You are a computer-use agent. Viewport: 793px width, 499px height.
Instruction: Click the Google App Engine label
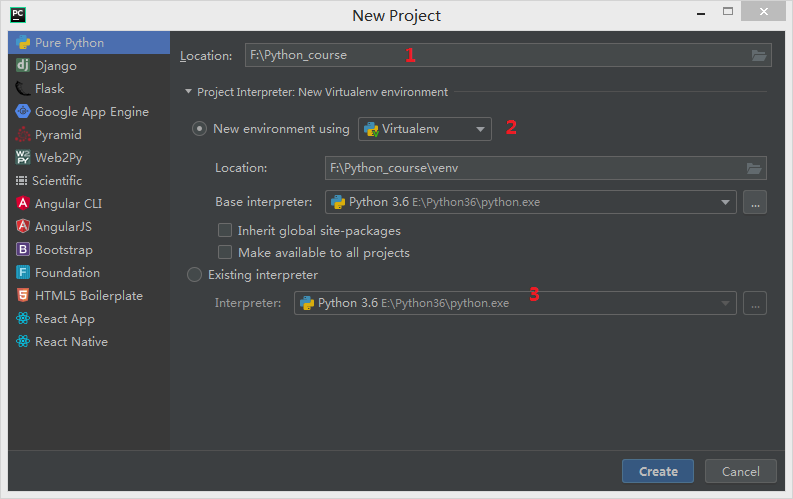[x=92, y=112]
